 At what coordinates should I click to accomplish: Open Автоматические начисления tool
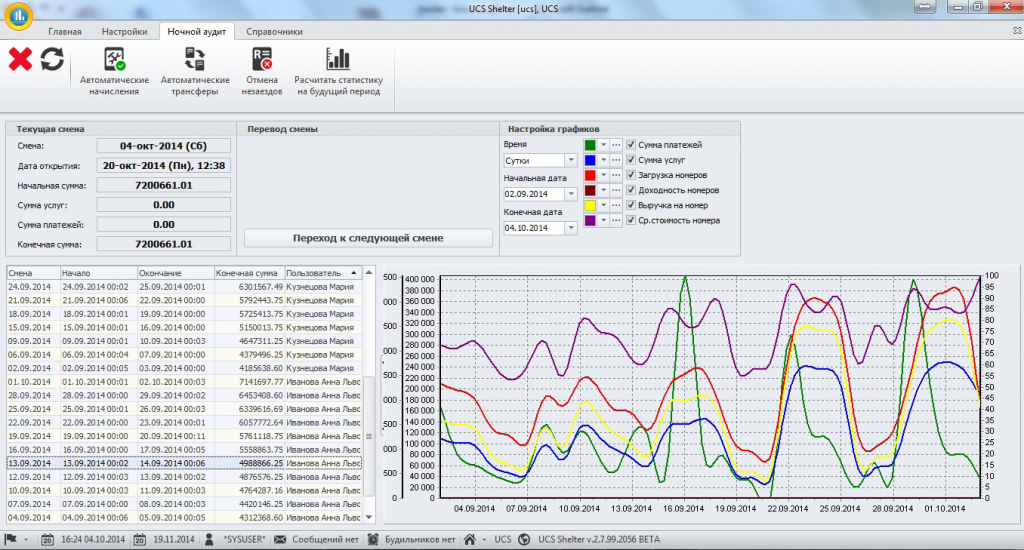point(114,71)
